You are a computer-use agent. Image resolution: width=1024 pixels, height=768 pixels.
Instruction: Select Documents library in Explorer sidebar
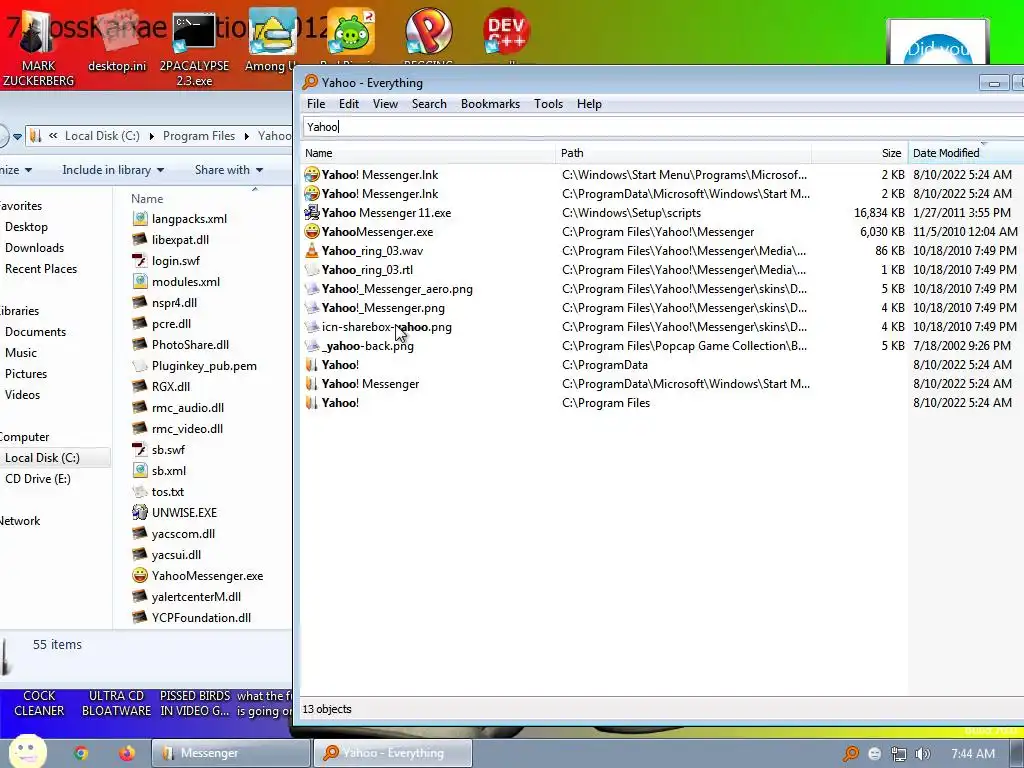click(x=35, y=332)
